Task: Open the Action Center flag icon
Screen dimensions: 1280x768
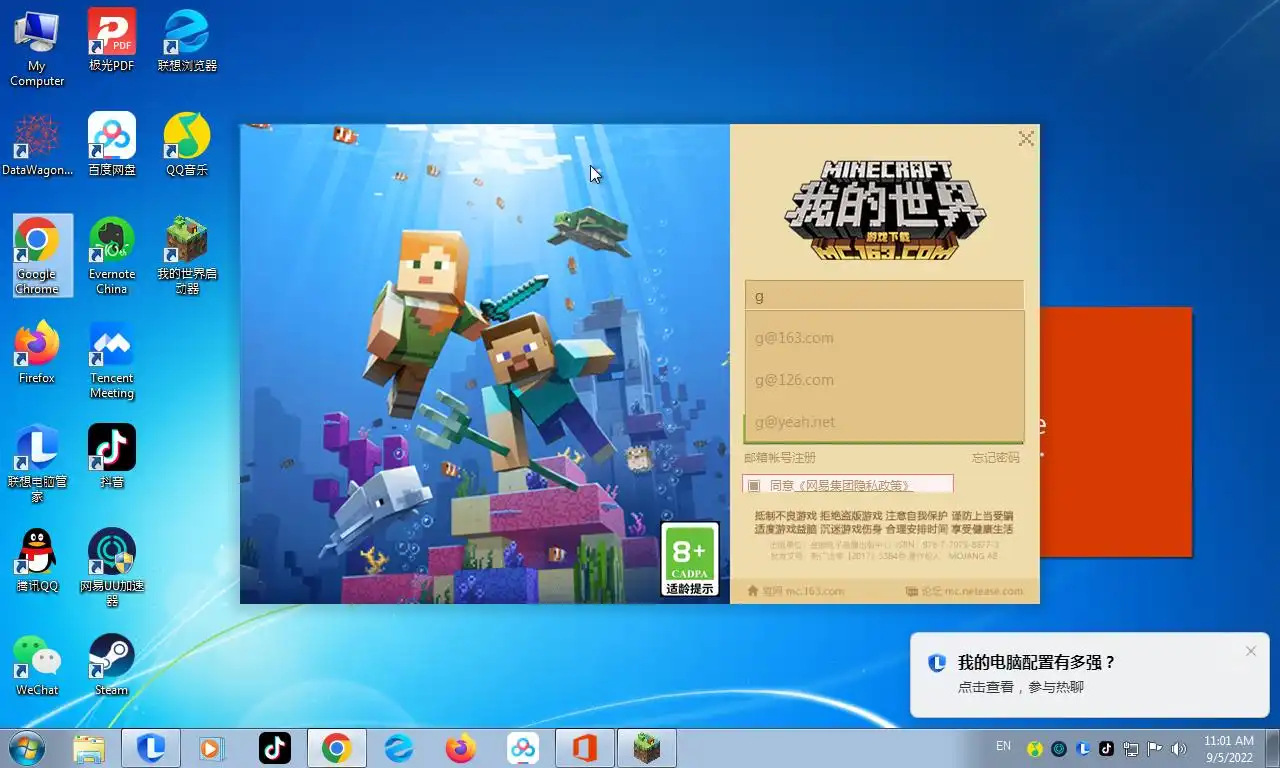Action: 1154,748
